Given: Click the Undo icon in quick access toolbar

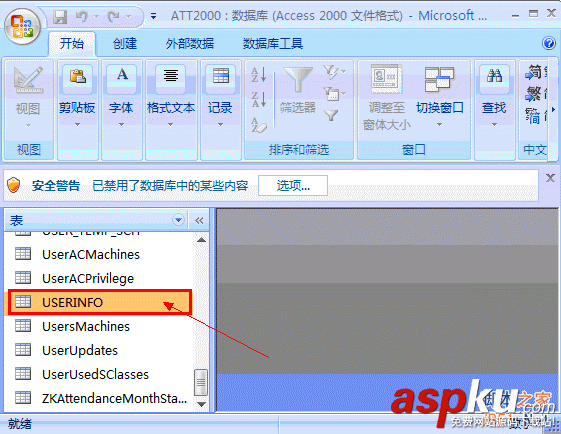Looking at the screenshot, I should (x=82, y=16).
